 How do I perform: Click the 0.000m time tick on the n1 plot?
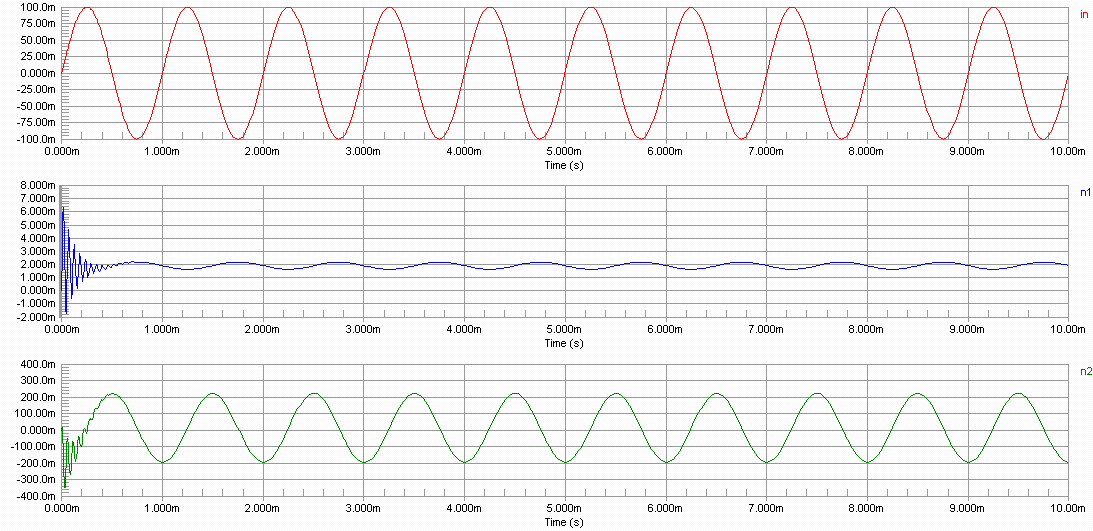pyautogui.click(x=62, y=330)
